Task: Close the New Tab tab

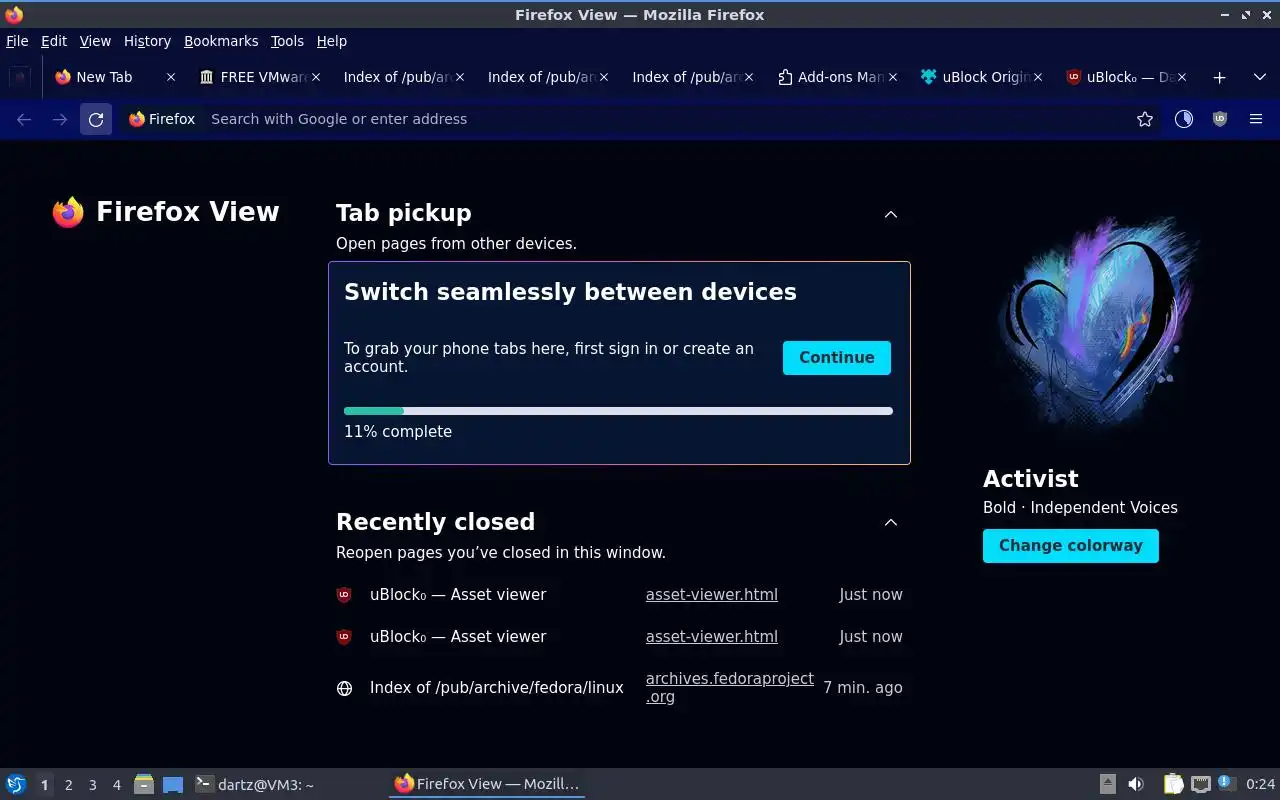Action: click(x=171, y=77)
